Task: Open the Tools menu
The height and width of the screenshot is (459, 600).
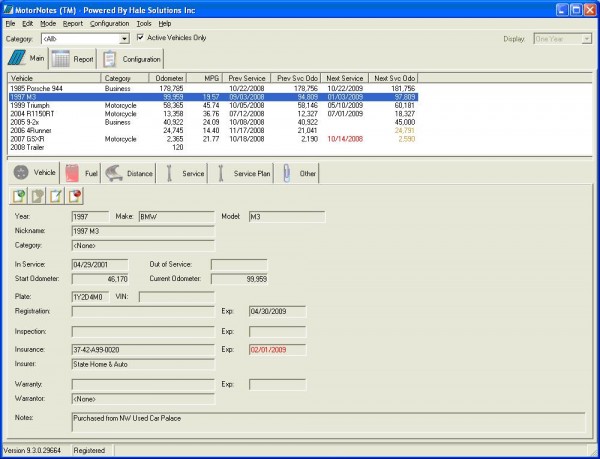Action: coord(144,22)
